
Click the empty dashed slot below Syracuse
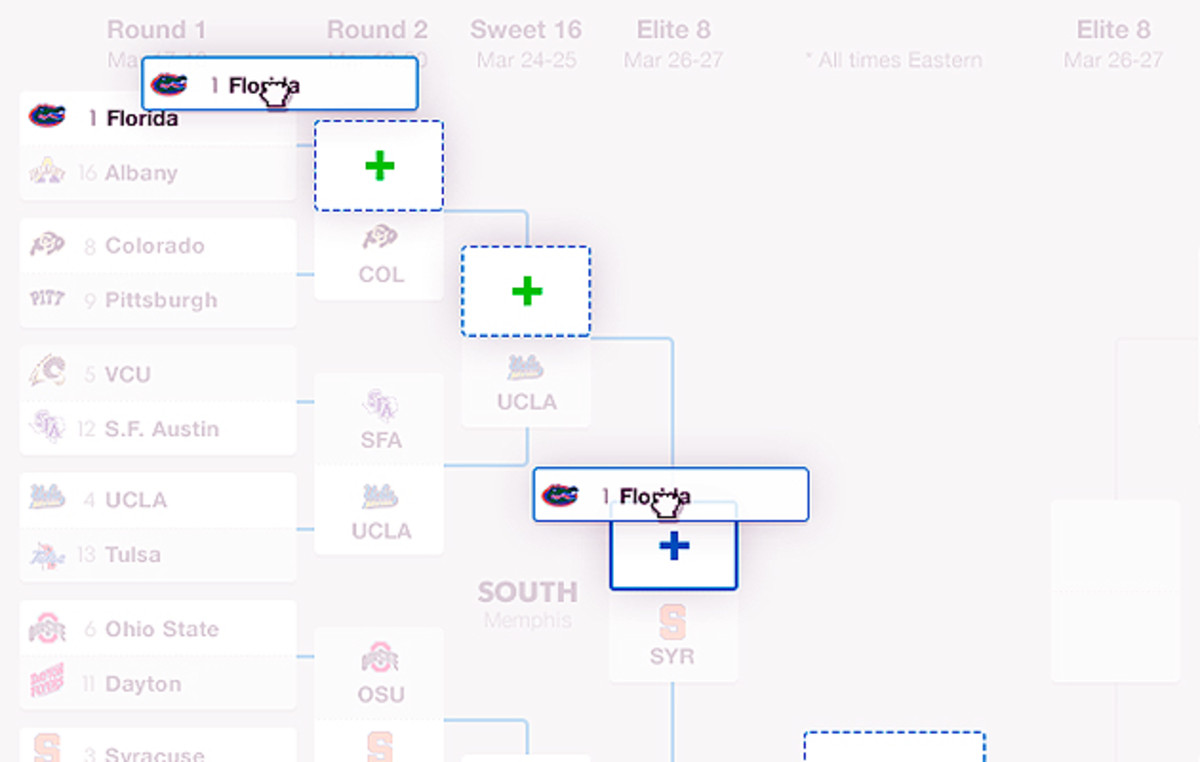(895, 750)
